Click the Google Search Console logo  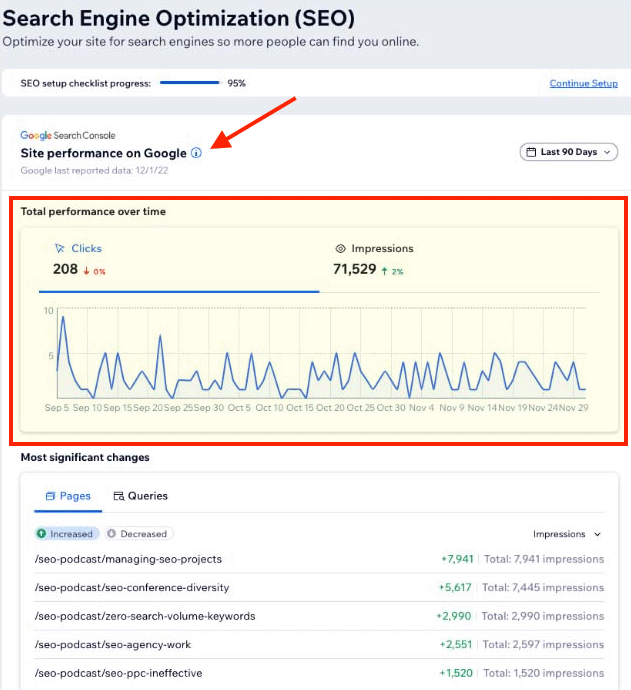click(68, 136)
